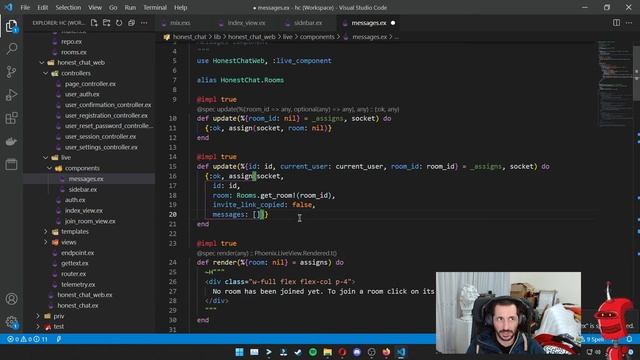This screenshot has width=640, height=360.
Task: Open endpoint.ex in the file tree
Action: (x=78, y=253)
